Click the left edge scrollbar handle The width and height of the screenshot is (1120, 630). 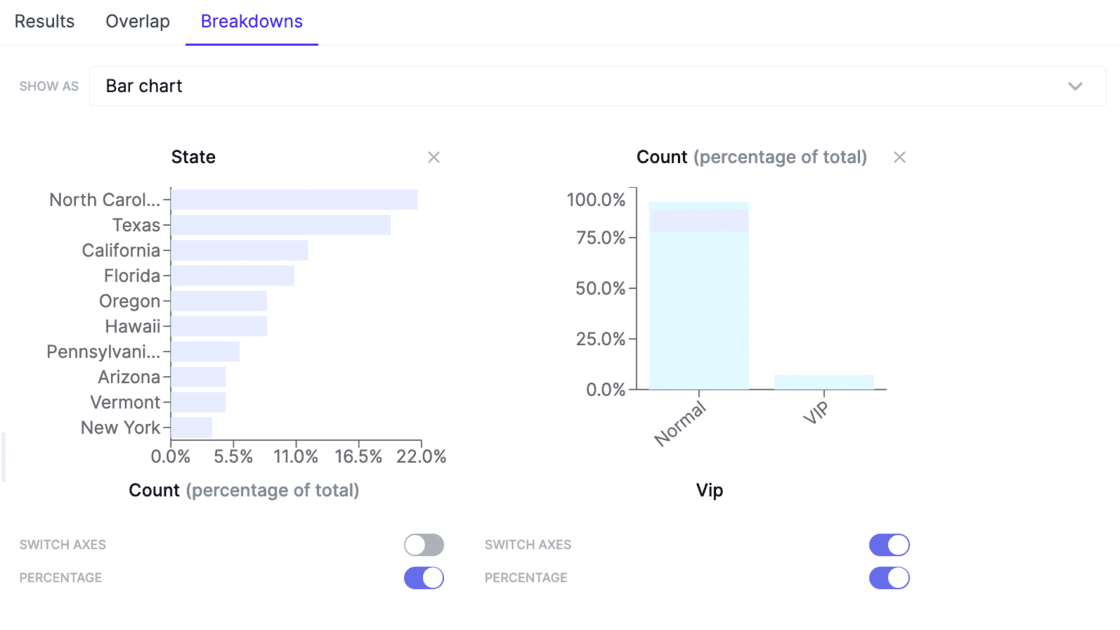[x=3, y=457]
